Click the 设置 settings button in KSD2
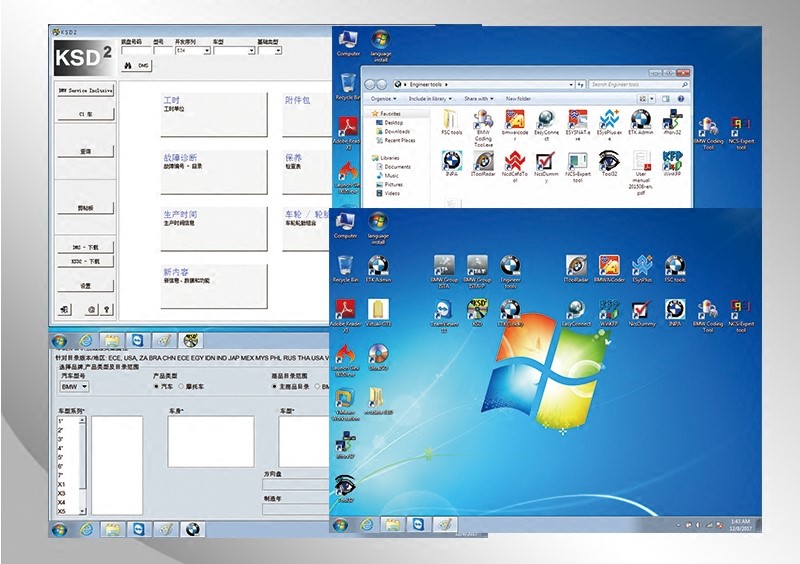 (85, 286)
